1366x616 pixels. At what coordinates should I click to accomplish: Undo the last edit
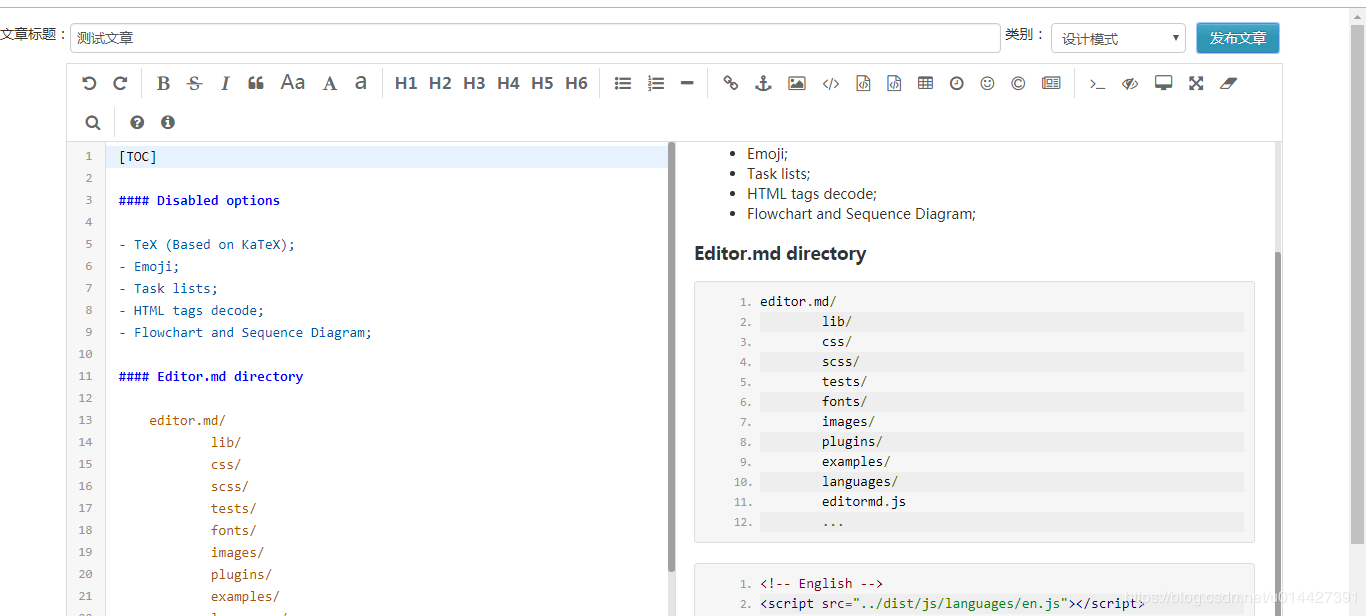[x=89, y=84]
